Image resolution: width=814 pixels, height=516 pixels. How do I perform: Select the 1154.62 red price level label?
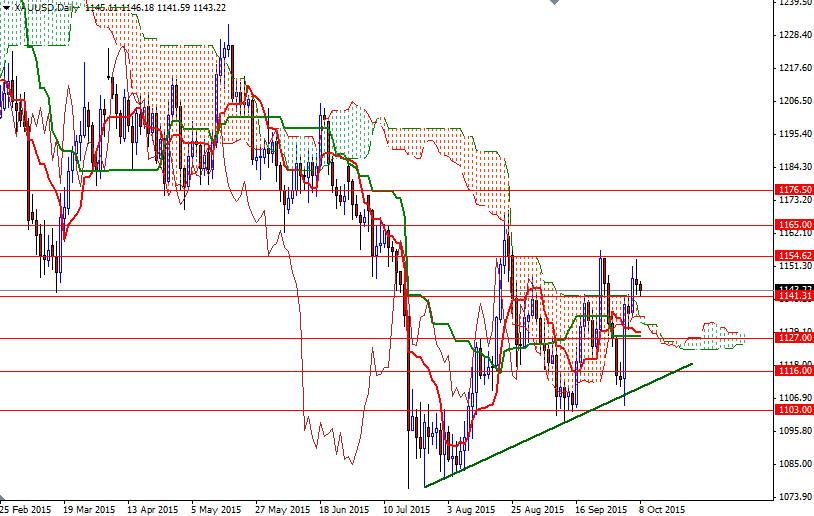click(794, 256)
